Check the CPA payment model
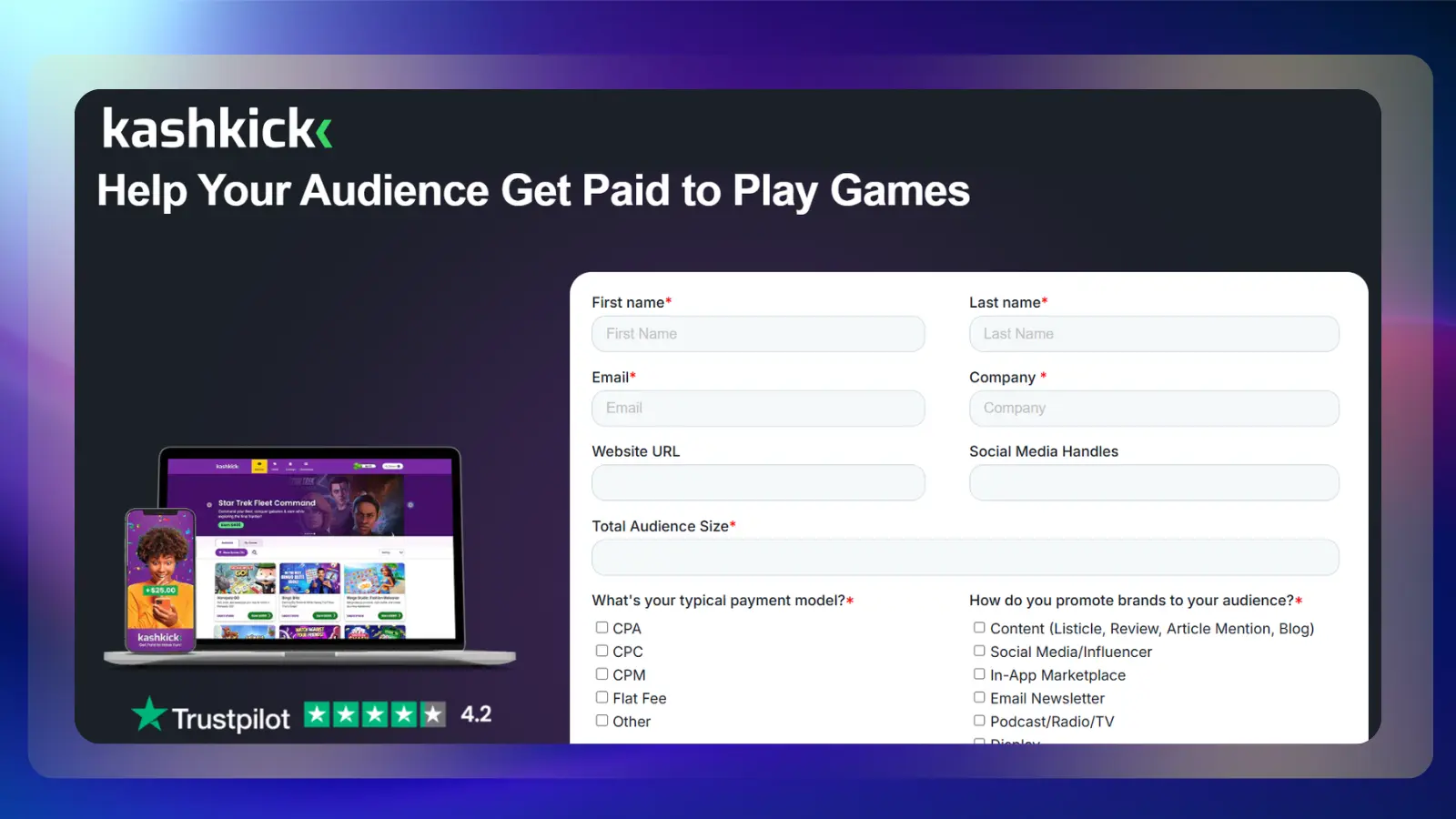The width and height of the screenshot is (1456, 819). 602,627
